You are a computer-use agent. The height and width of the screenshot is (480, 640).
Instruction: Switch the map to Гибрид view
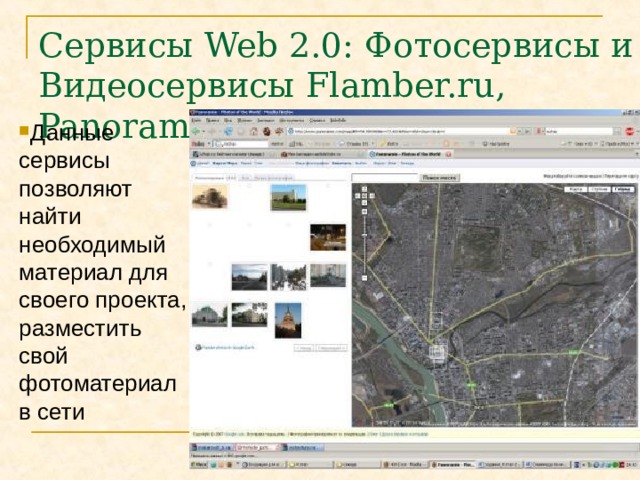pyautogui.click(x=622, y=189)
